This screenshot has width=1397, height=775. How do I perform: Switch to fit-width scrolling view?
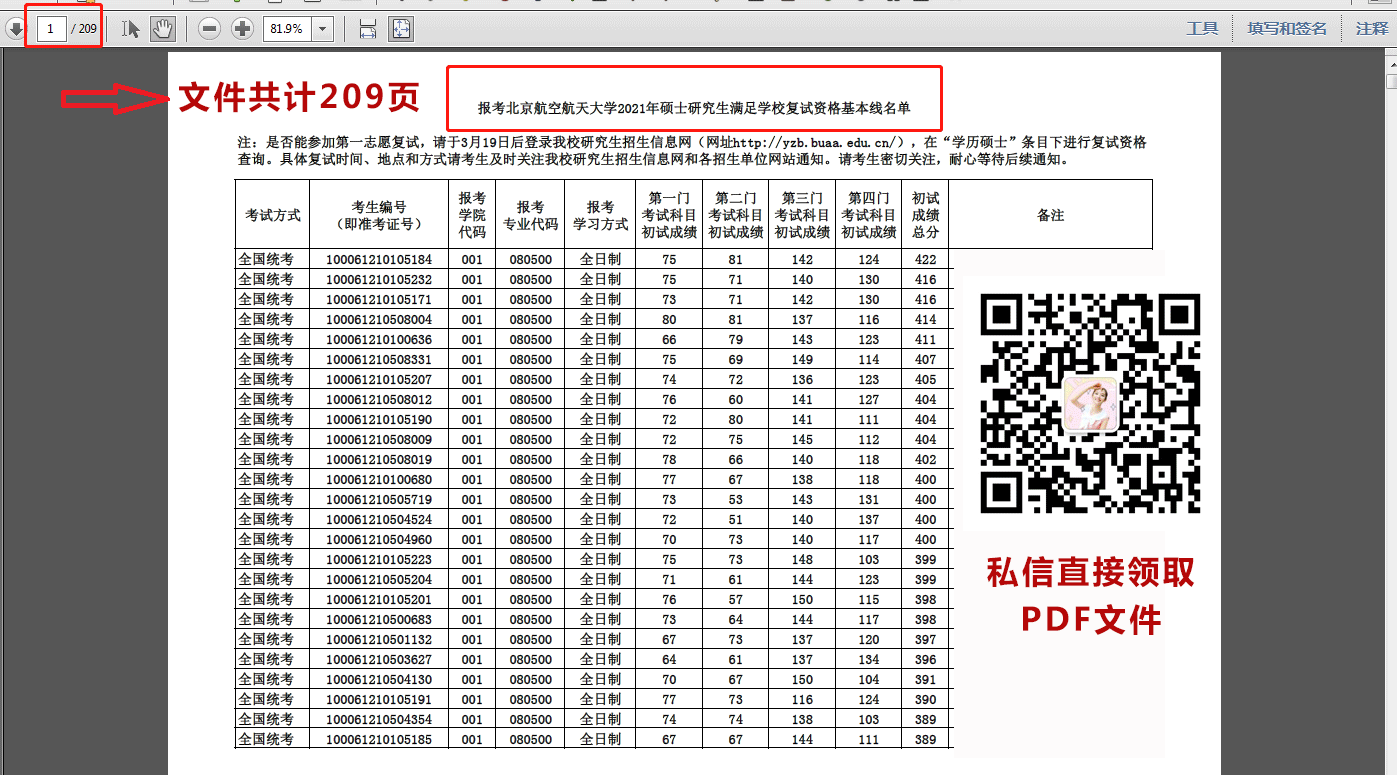pos(368,29)
